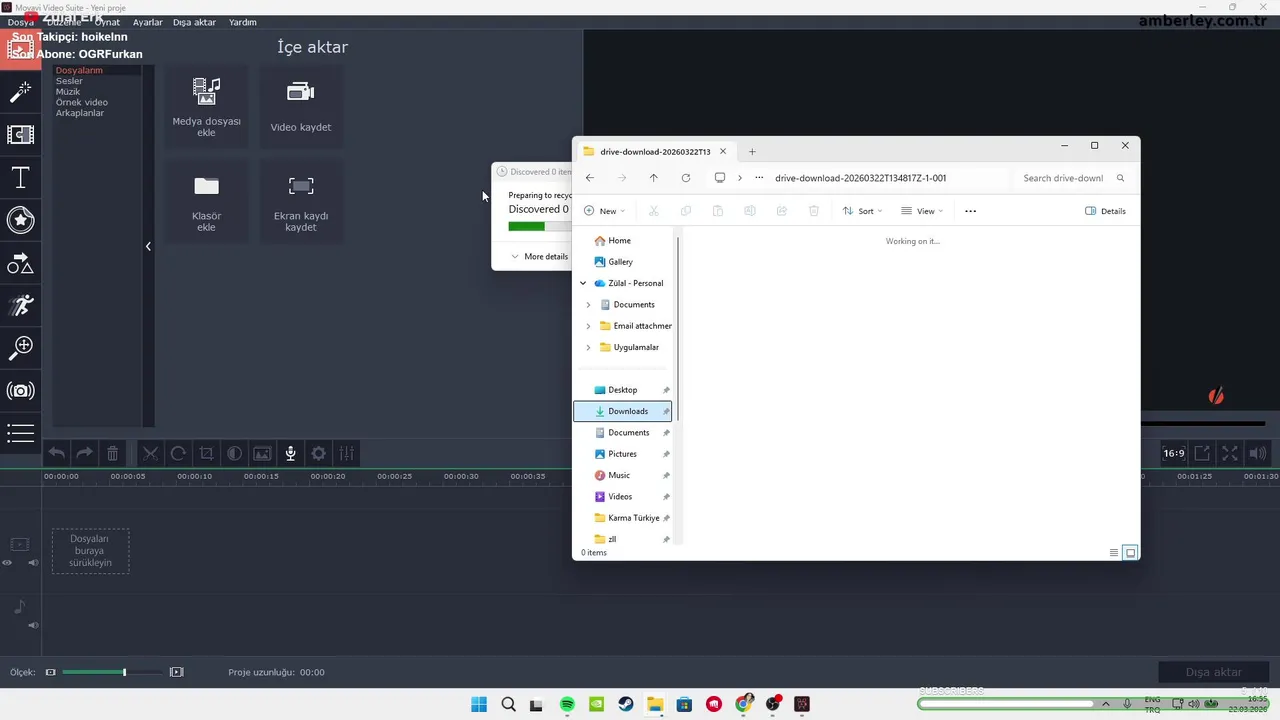Open the Dışa aktar menu in menu bar
The width and height of the screenshot is (1280, 720).
(x=194, y=22)
